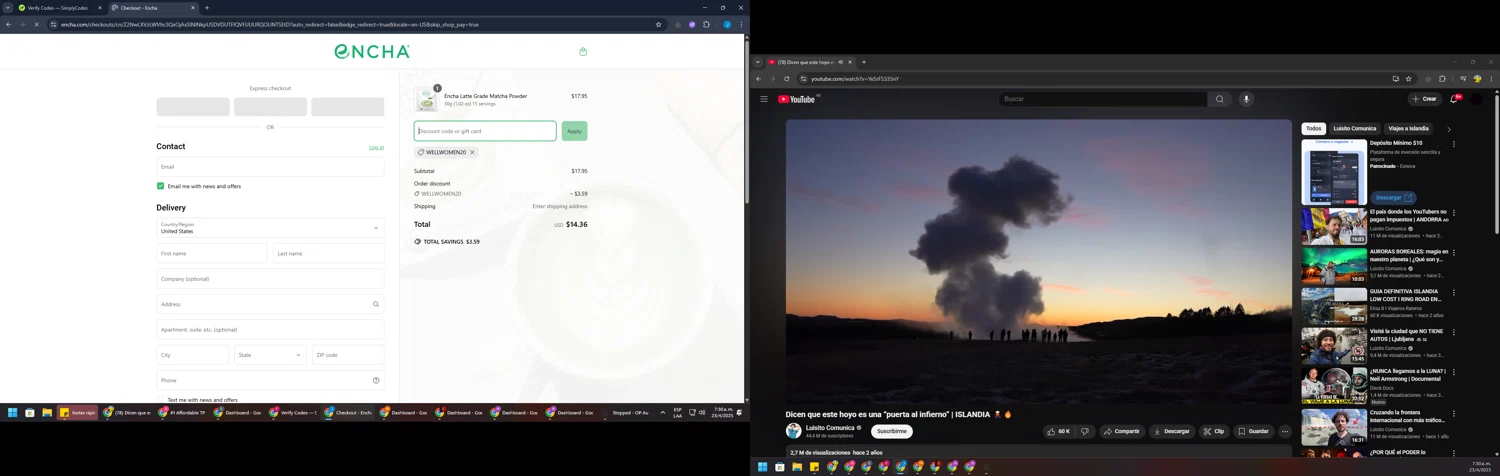Open File Explorer in left taskbar

click(46, 412)
